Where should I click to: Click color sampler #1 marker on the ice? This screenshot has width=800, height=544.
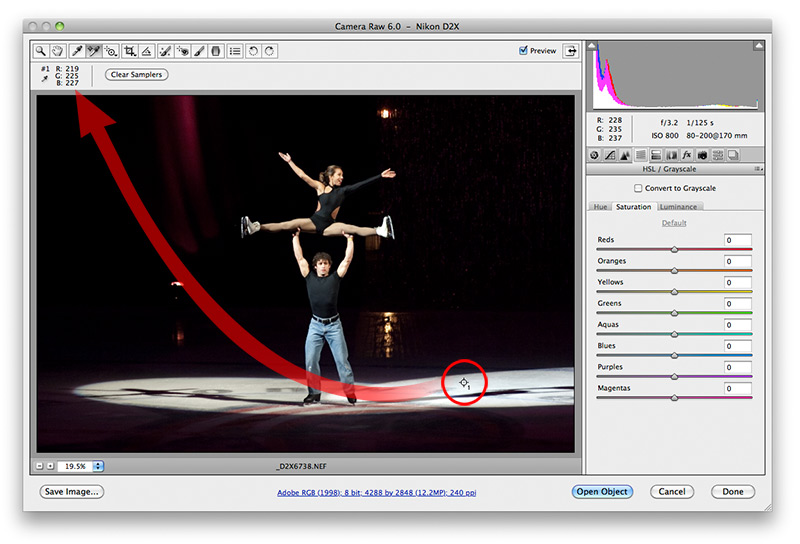pos(464,382)
